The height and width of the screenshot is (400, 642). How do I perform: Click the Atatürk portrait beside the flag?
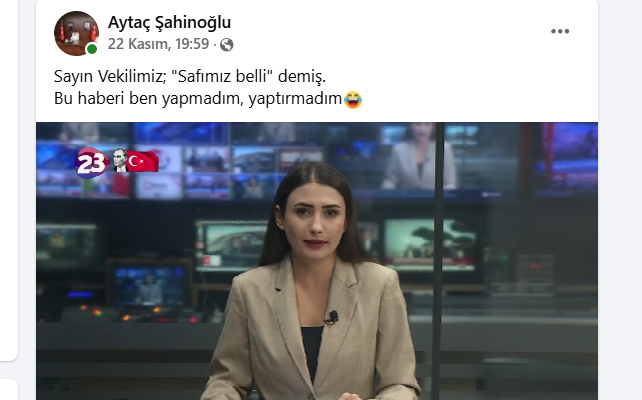(x=120, y=160)
